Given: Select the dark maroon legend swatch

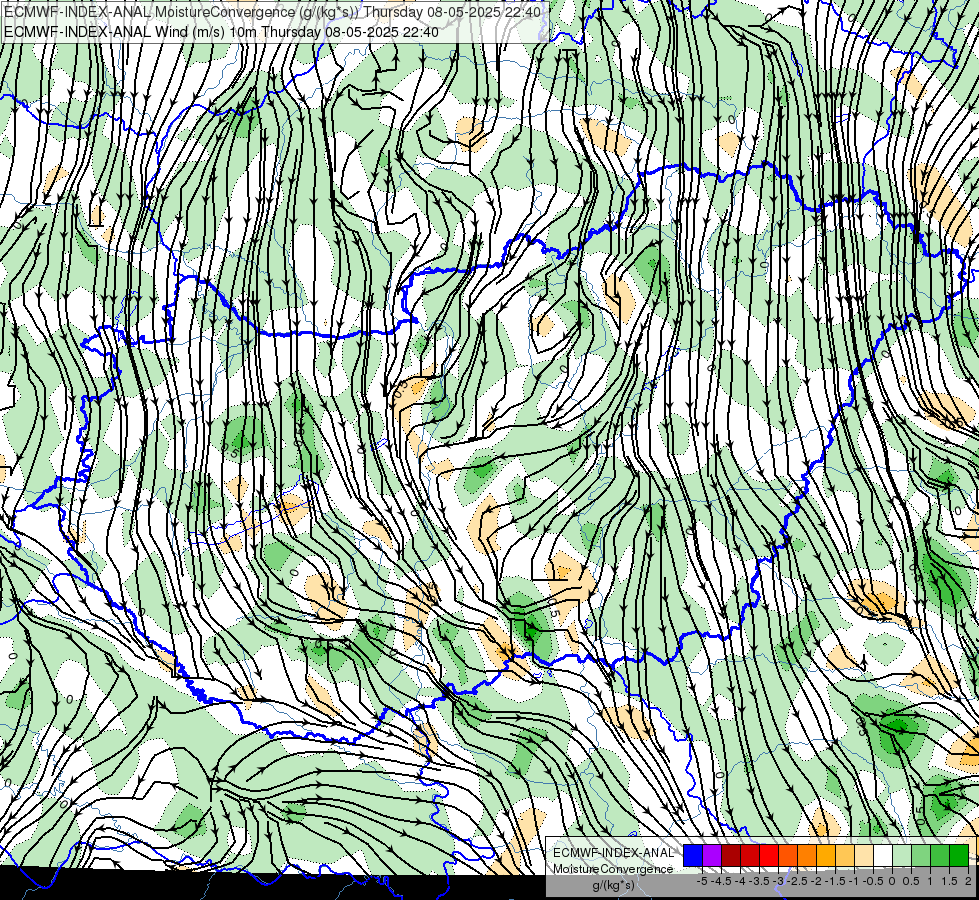Looking at the screenshot, I should click(x=731, y=856).
